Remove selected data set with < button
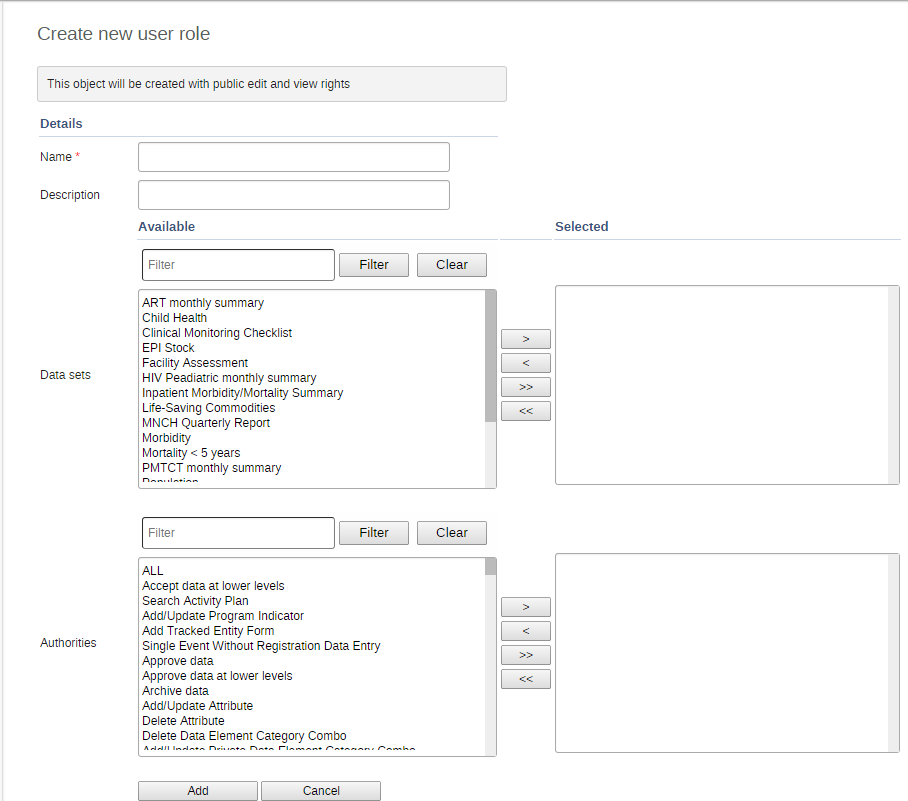Screen dimensions: 908x801 point(525,363)
